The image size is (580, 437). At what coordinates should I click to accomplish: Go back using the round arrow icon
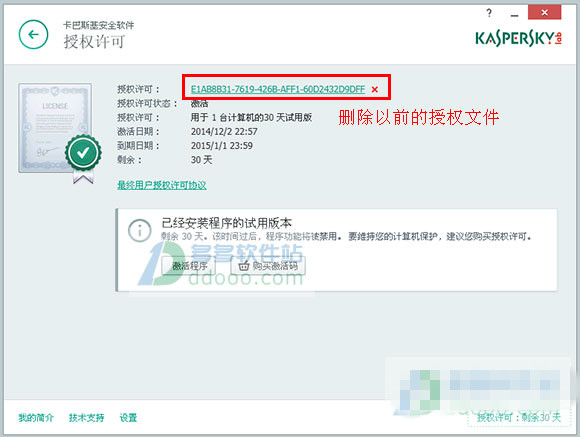(x=33, y=34)
